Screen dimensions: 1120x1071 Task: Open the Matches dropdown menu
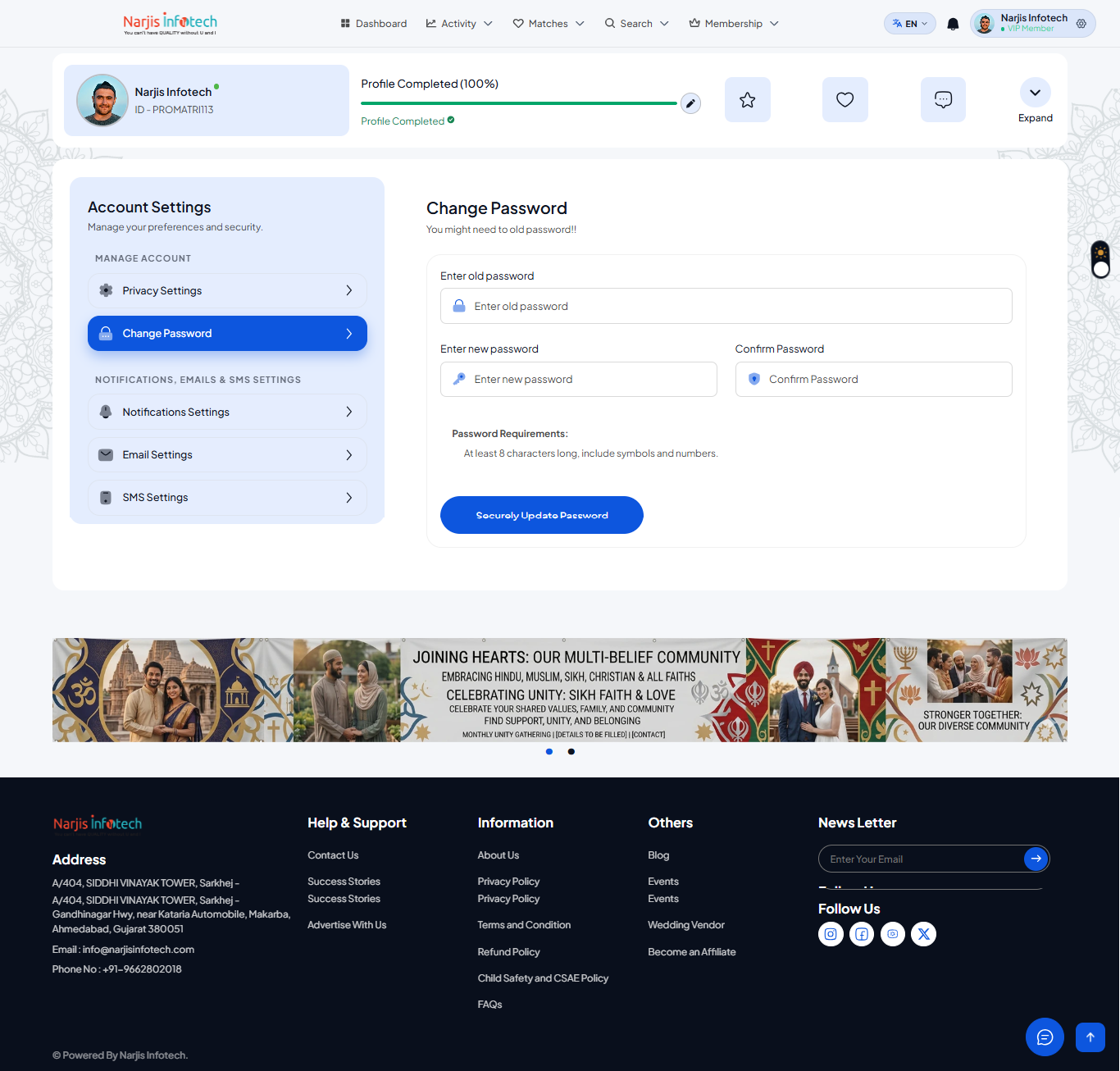click(x=549, y=24)
